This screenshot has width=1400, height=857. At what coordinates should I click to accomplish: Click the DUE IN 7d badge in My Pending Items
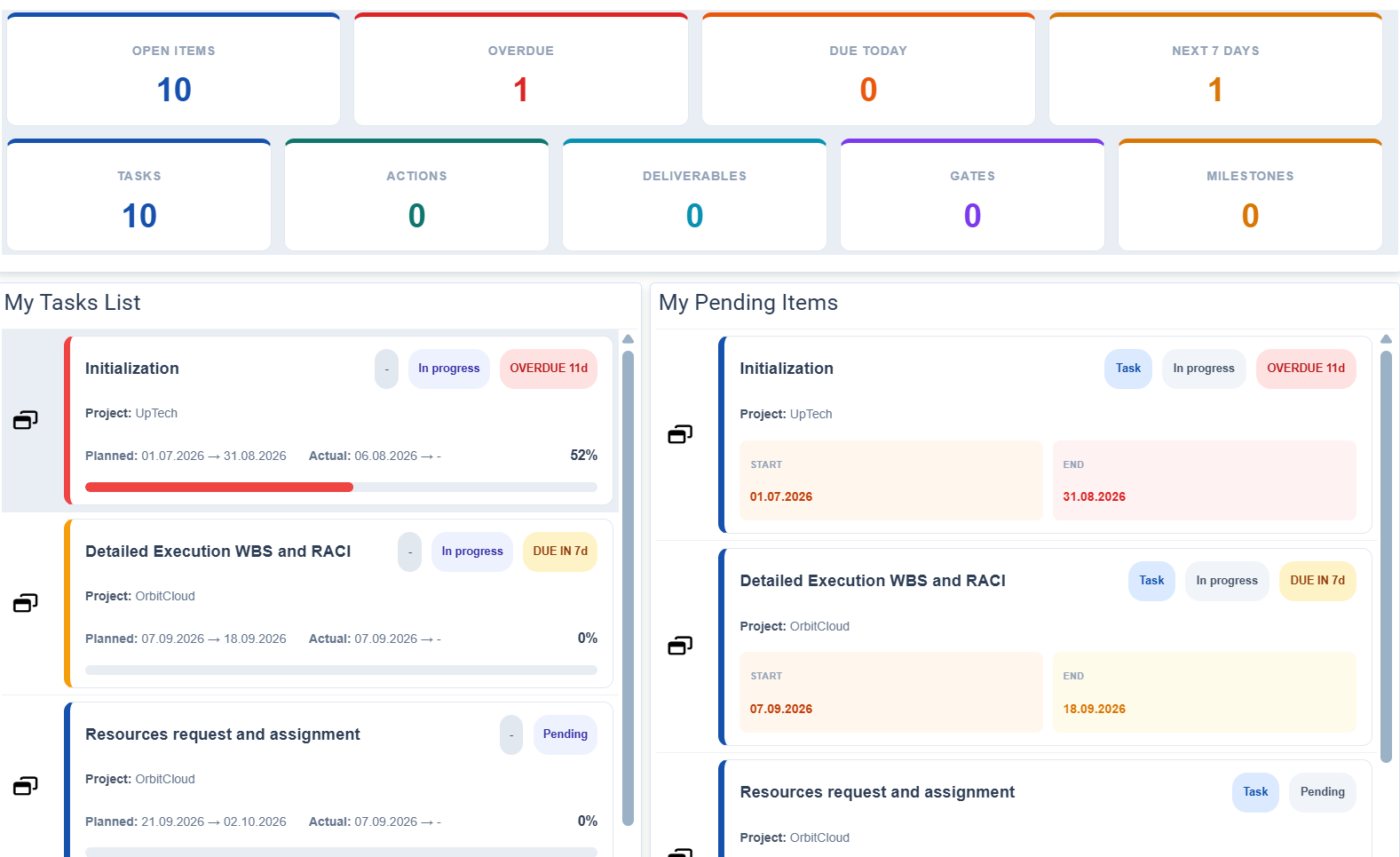pyautogui.click(x=1317, y=581)
